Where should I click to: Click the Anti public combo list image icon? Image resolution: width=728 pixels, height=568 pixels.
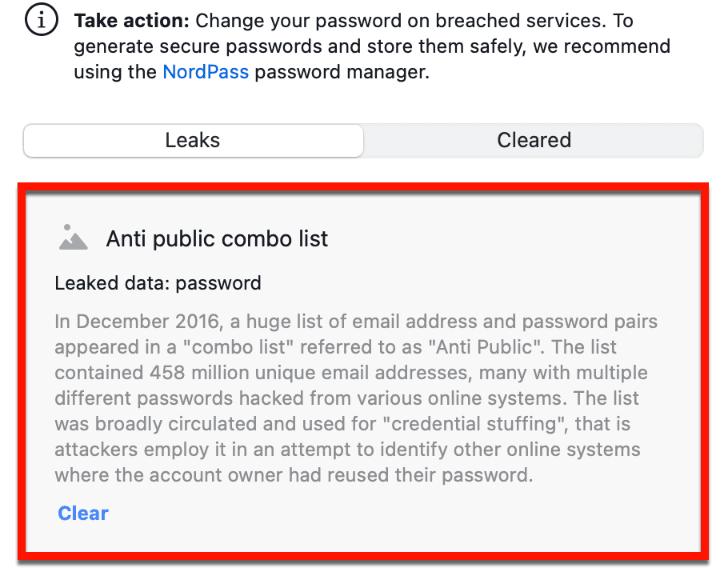click(x=73, y=238)
